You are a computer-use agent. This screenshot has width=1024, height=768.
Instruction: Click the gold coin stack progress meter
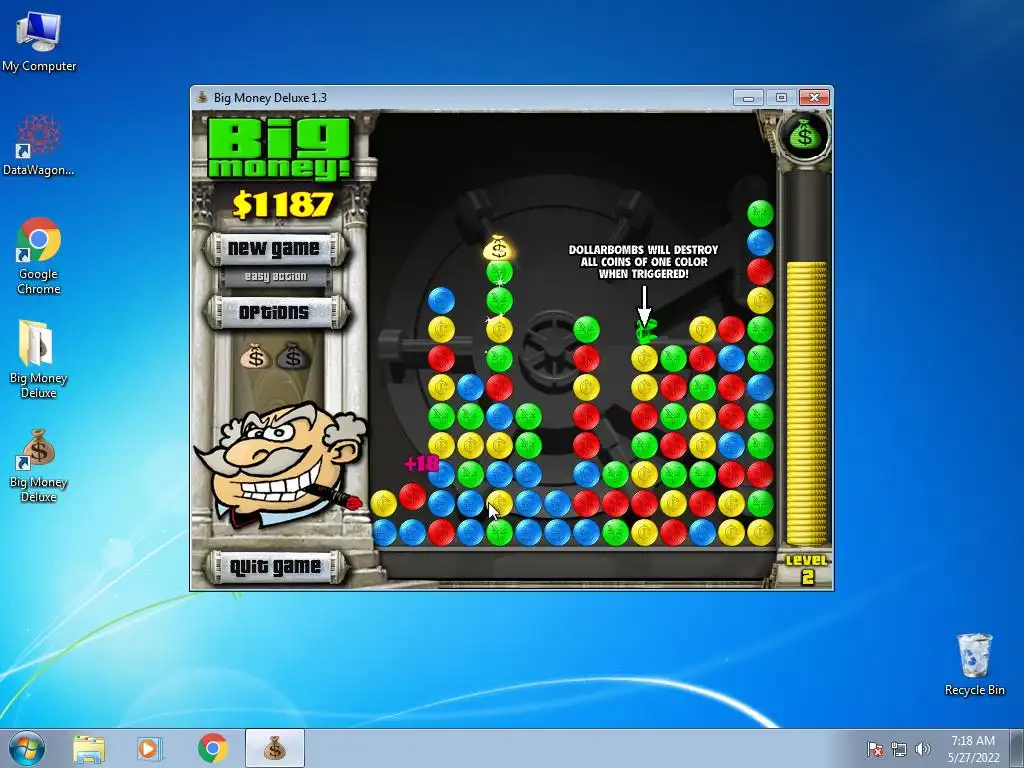click(805, 402)
